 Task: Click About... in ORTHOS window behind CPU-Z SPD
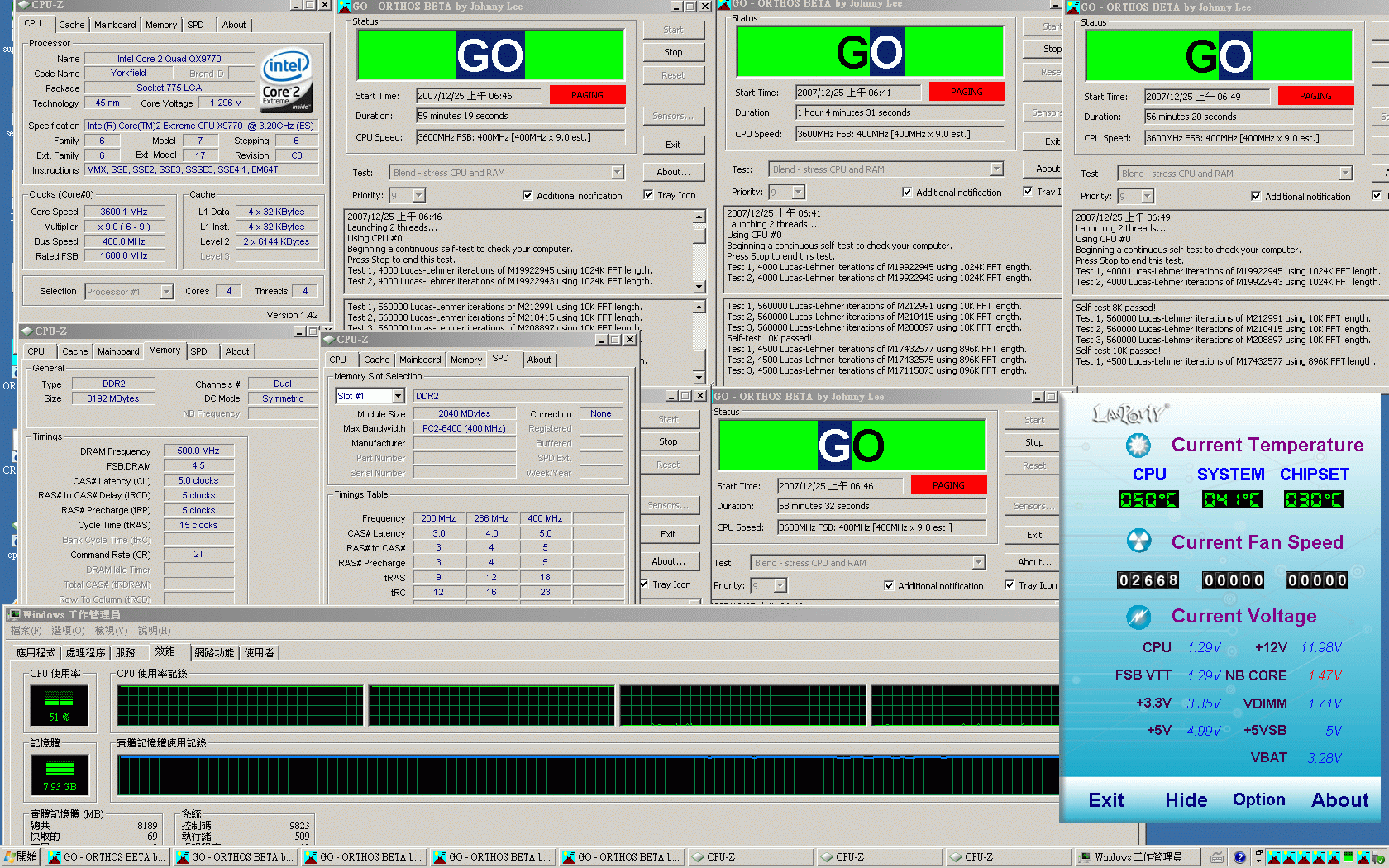coord(668,561)
